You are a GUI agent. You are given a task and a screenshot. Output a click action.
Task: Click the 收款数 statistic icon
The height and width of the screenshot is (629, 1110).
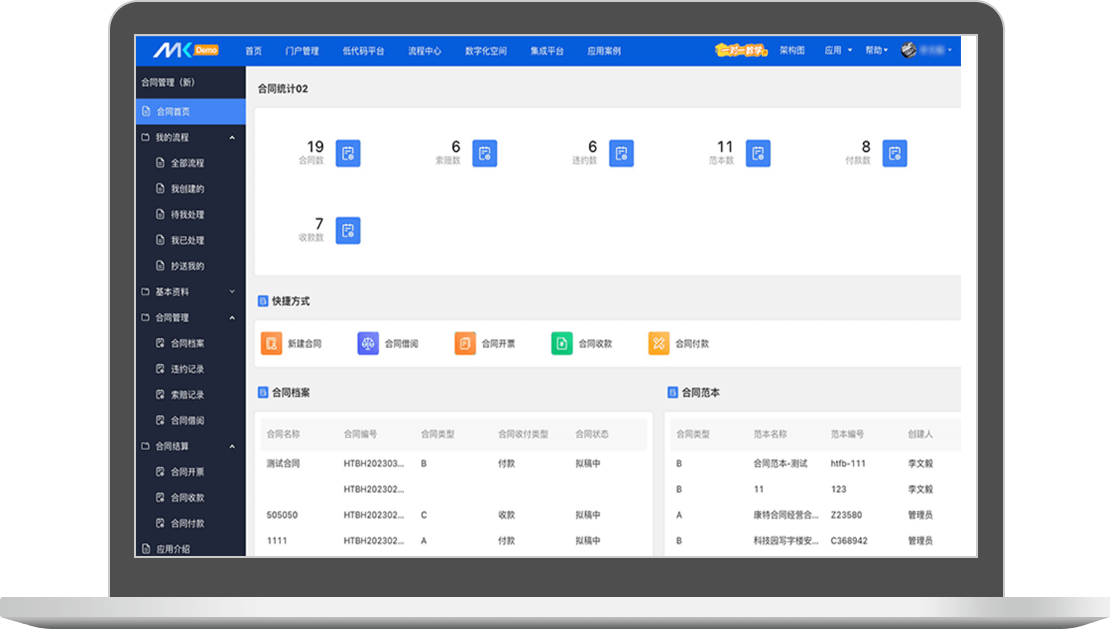point(347,230)
